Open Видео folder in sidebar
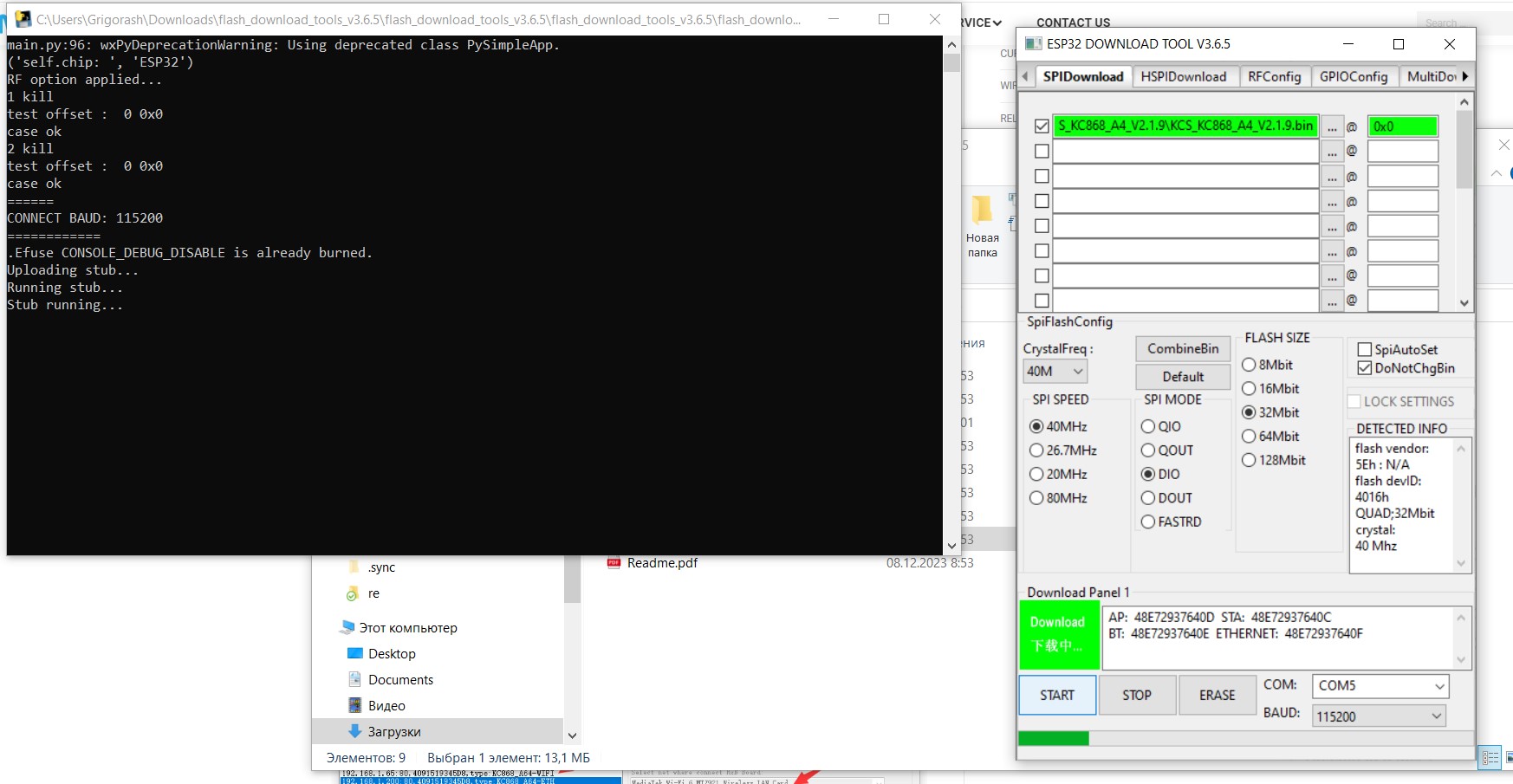 (x=386, y=706)
